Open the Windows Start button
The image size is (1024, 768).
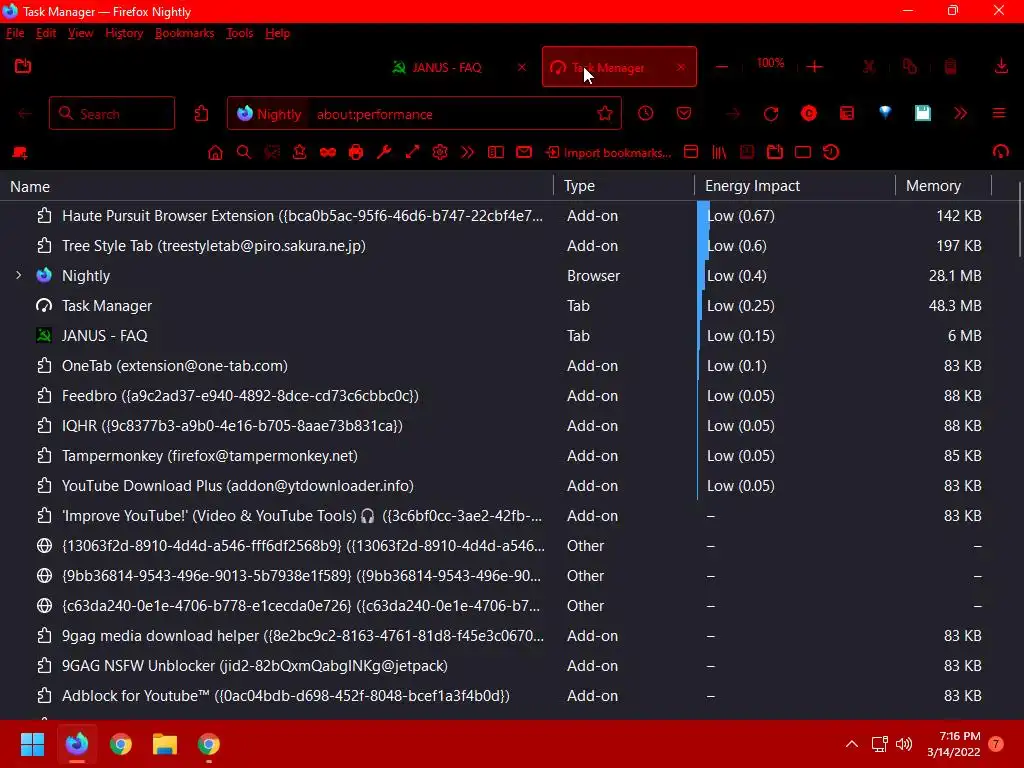pos(32,744)
